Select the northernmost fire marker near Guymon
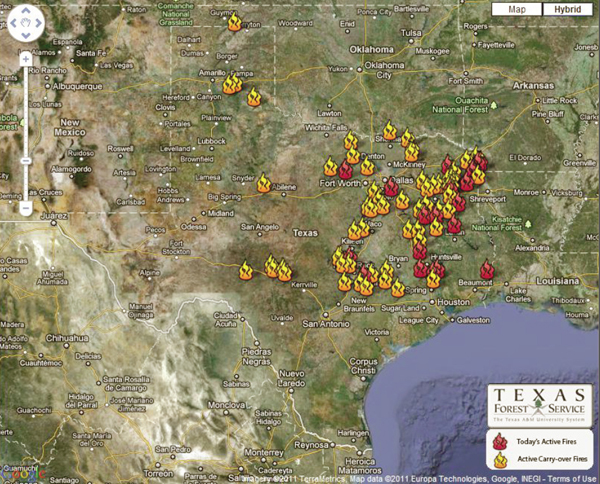Viewport: 600px width, 484px height. (x=234, y=22)
